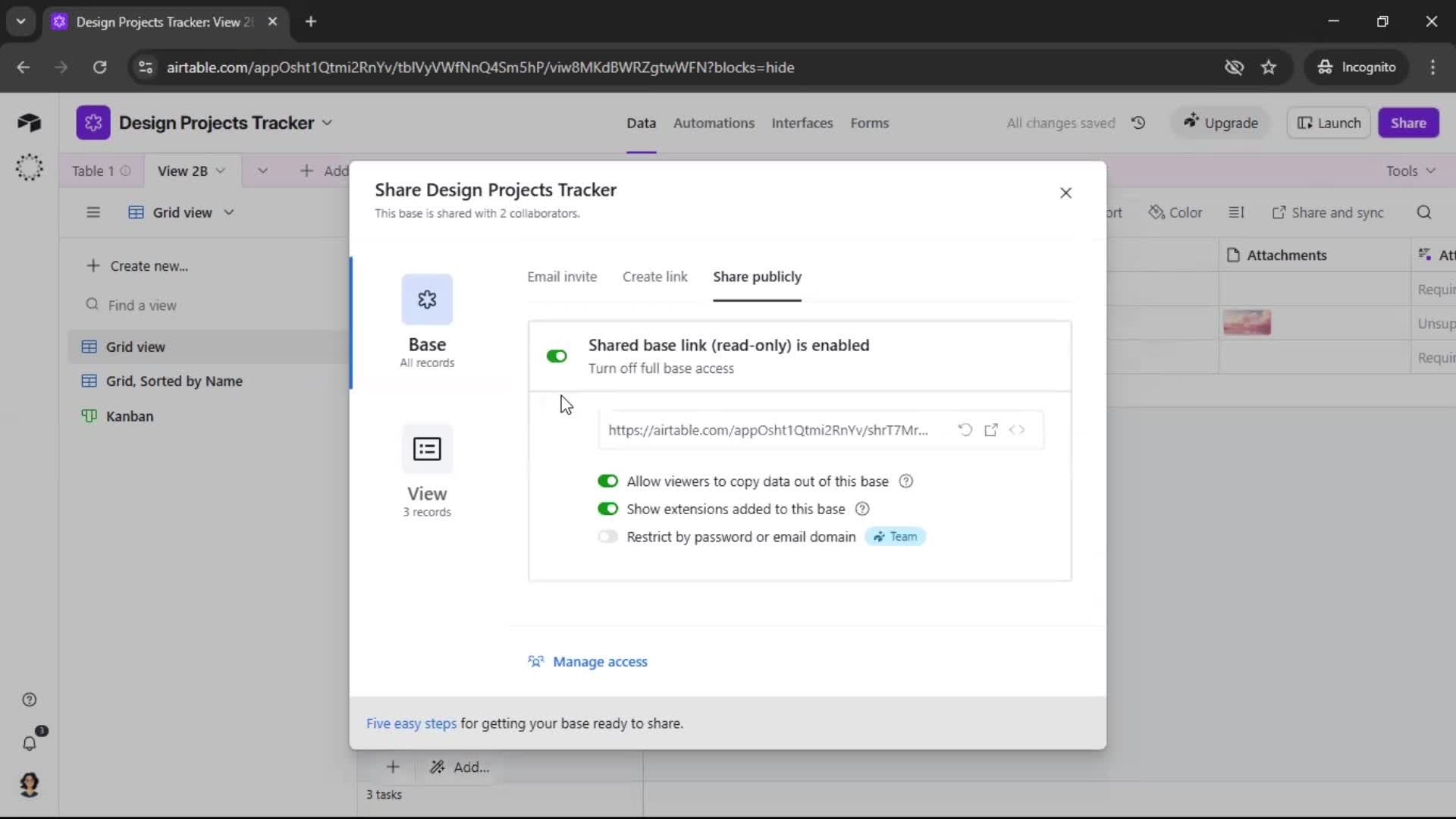Switch to the Create link tab
The height and width of the screenshot is (819, 1456).
pyautogui.click(x=655, y=277)
